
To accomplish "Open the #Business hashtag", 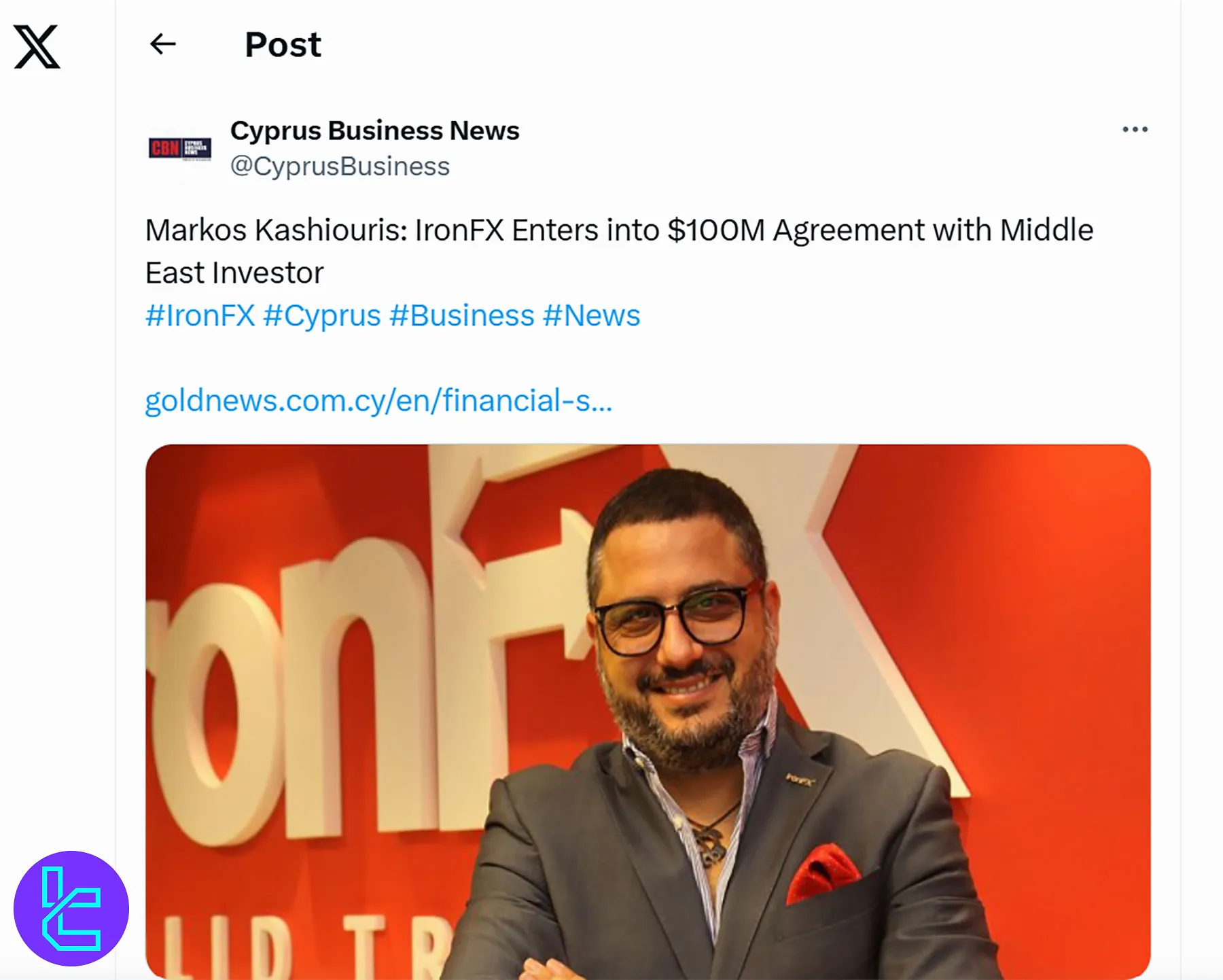I will point(462,316).
